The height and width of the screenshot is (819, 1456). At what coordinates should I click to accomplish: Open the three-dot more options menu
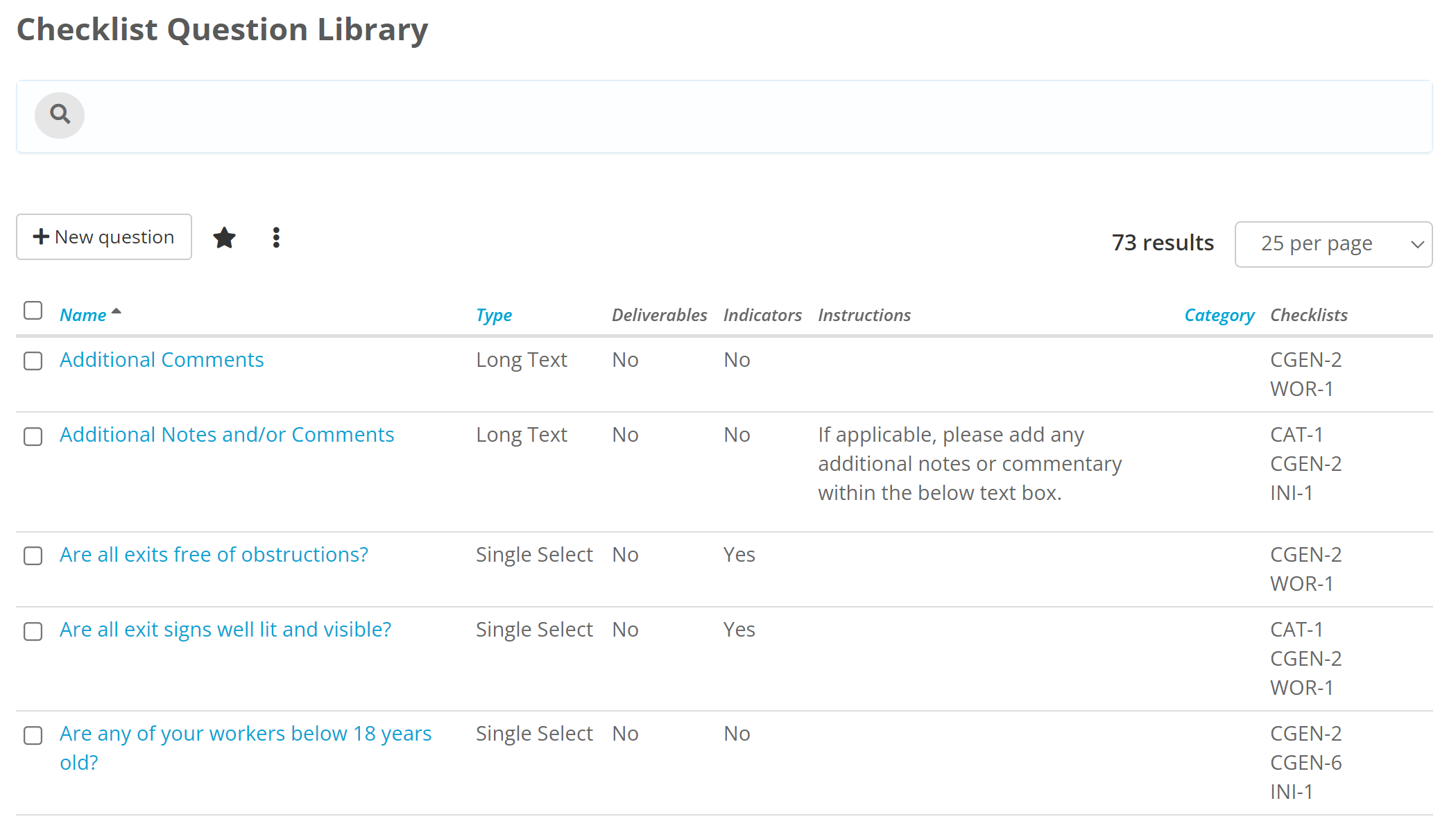pyautogui.click(x=276, y=237)
